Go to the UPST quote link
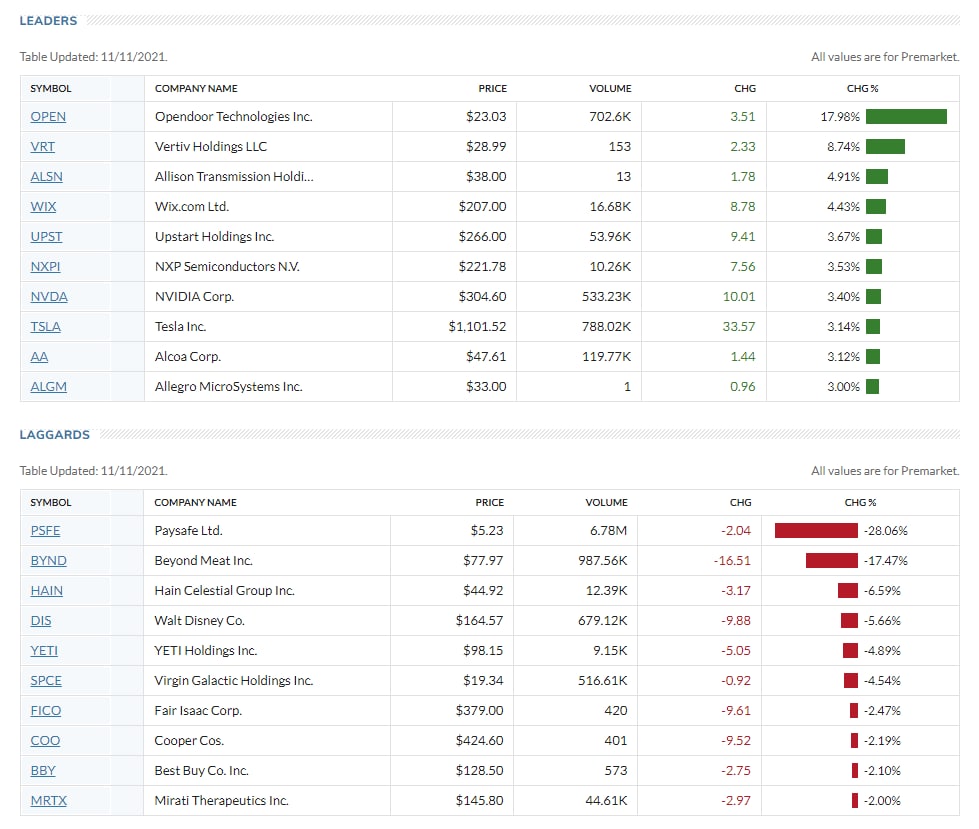The image size is (979, 829). point(46,237)
